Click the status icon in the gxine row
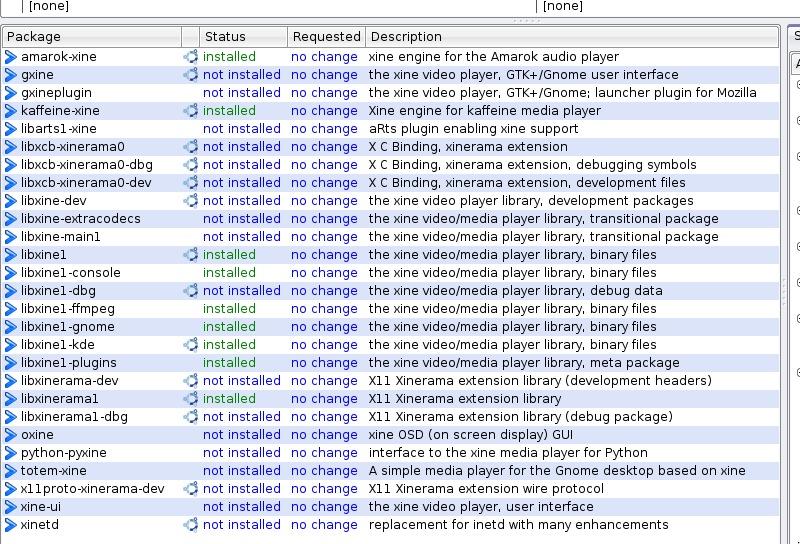 (x=190, y=75)
